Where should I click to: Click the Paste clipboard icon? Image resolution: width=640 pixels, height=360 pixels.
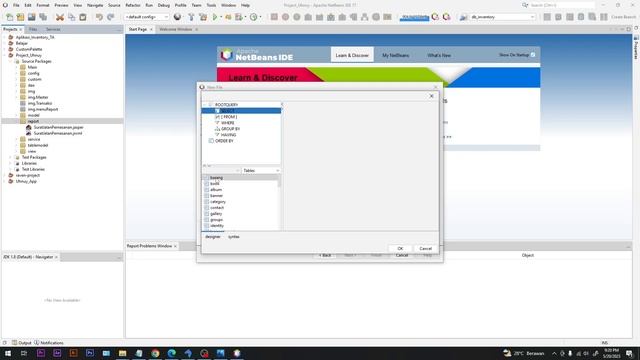[83, 17]
